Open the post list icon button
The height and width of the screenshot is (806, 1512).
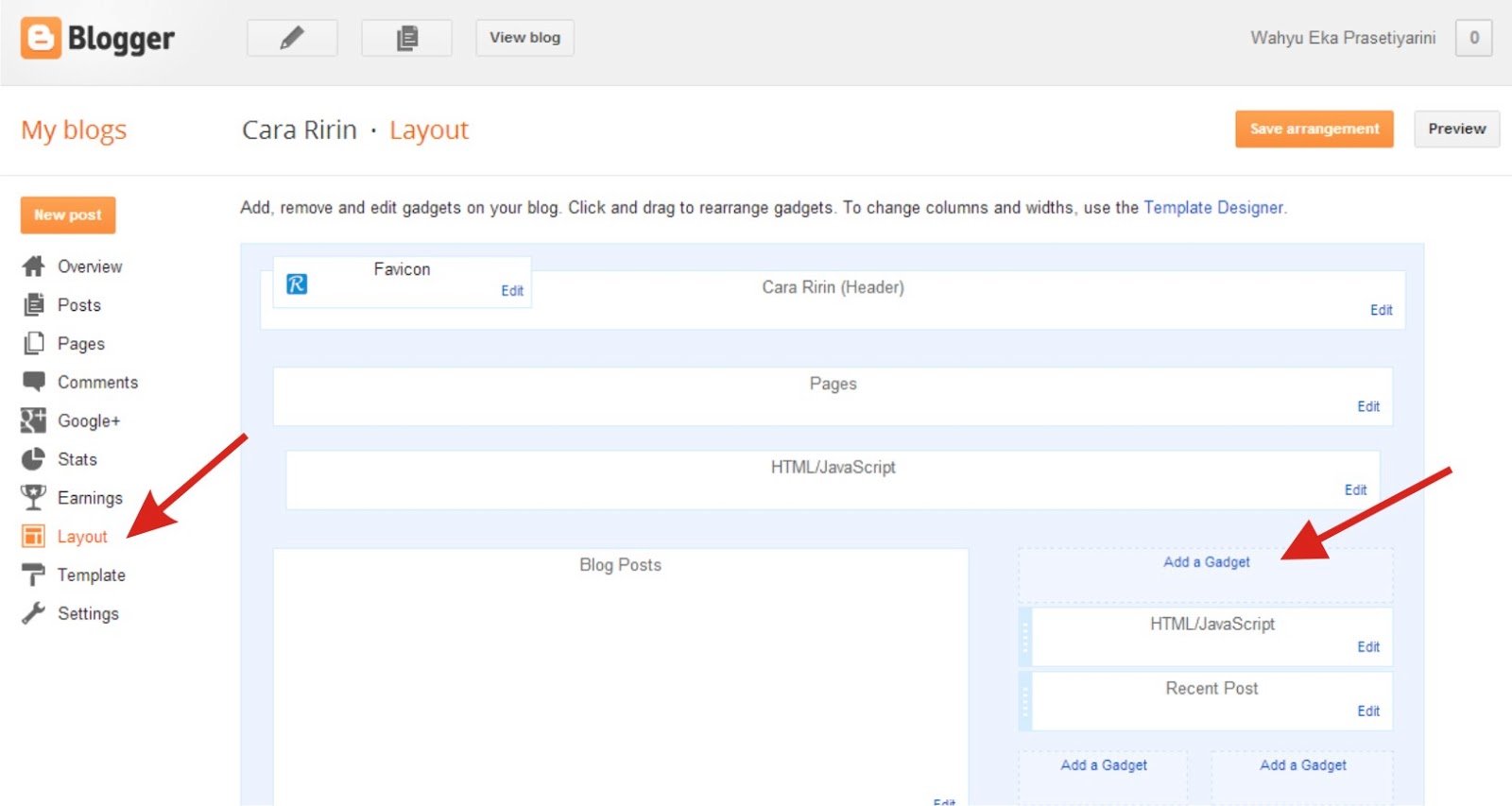(x=406, y=38)
